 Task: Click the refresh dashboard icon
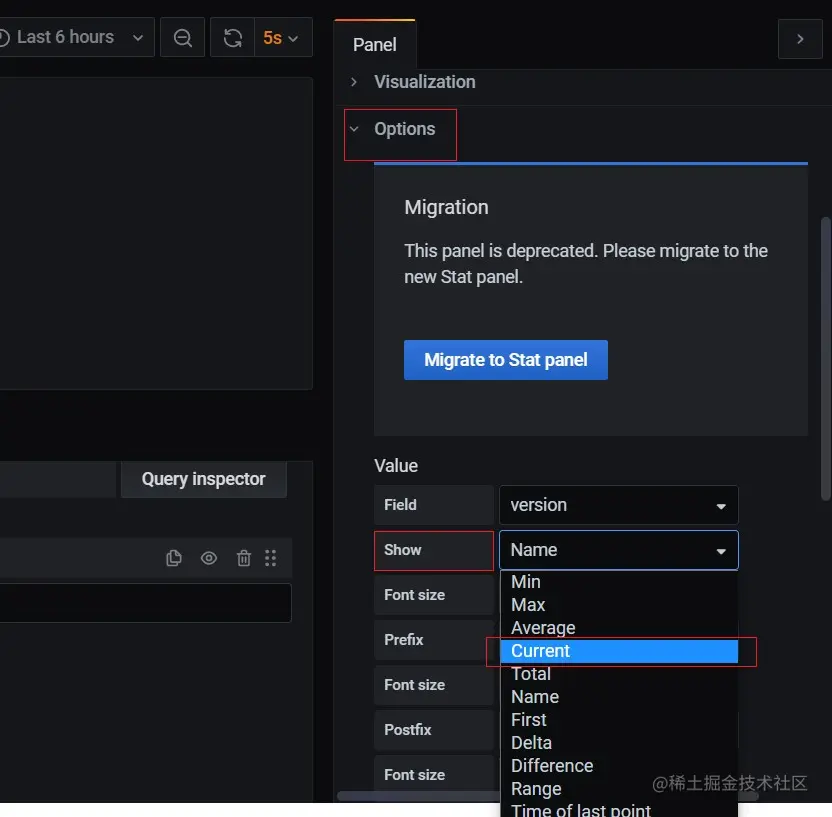tap(232, 38)
